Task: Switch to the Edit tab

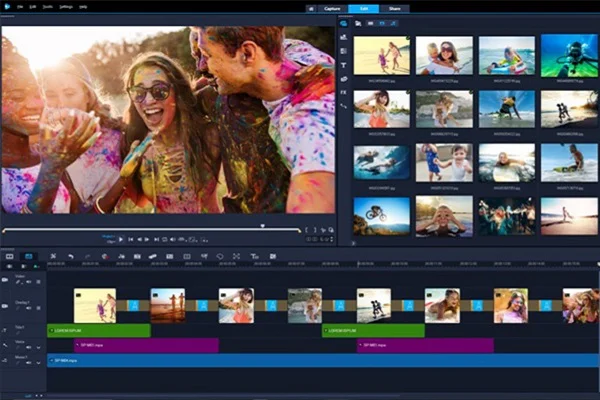Action: pyautogui.click(x=364, y=8)
